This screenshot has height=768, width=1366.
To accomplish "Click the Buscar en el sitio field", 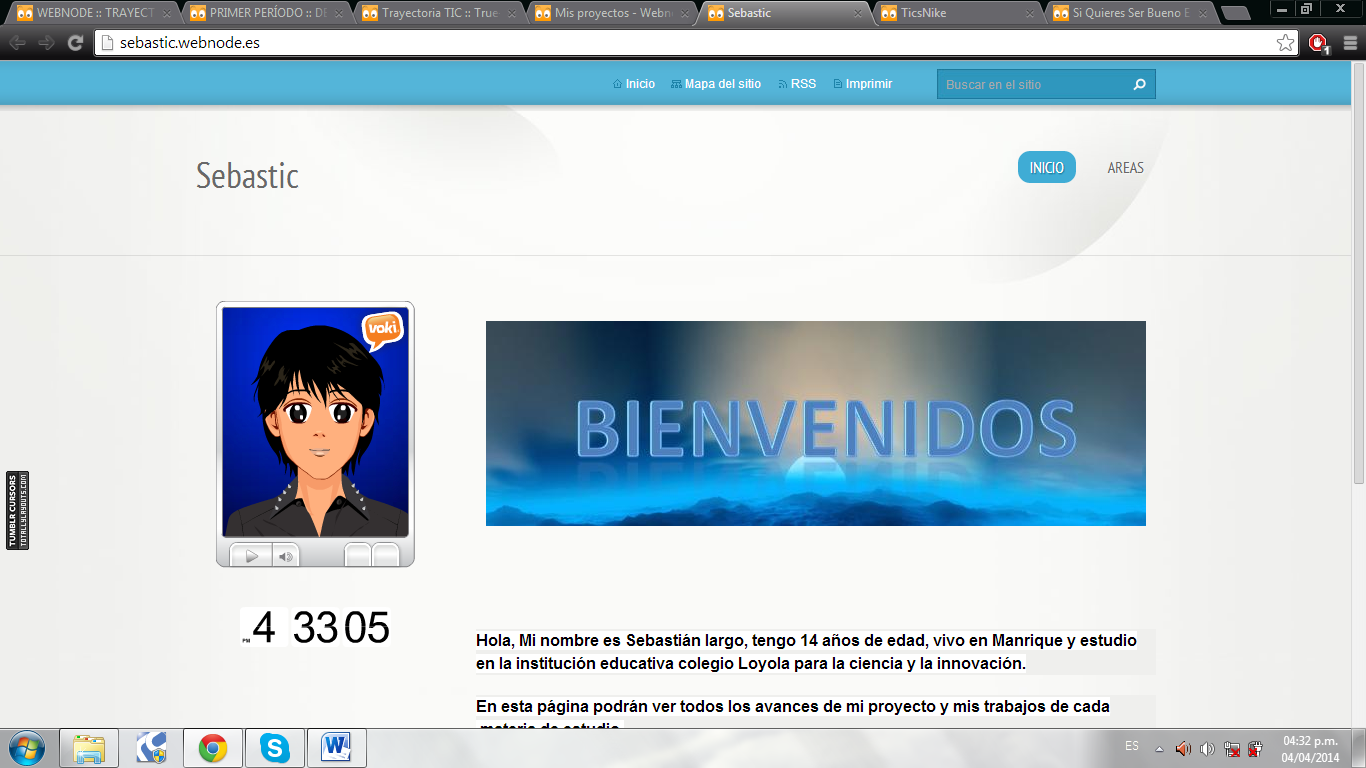I will click(1030, 85).
